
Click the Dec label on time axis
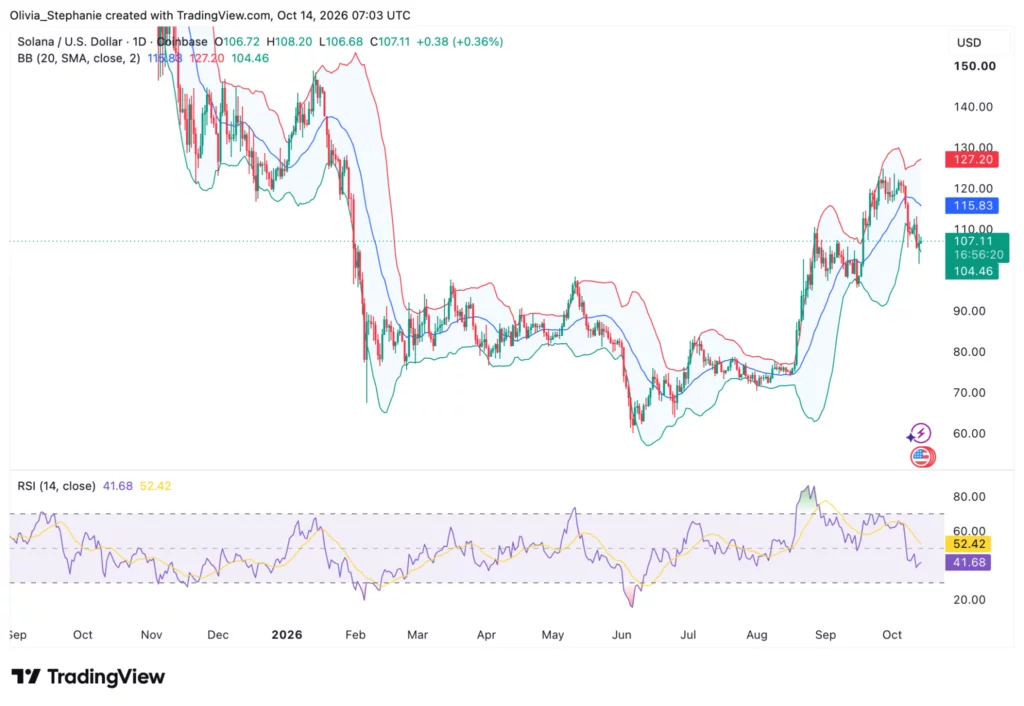click(x=218, y=635)
